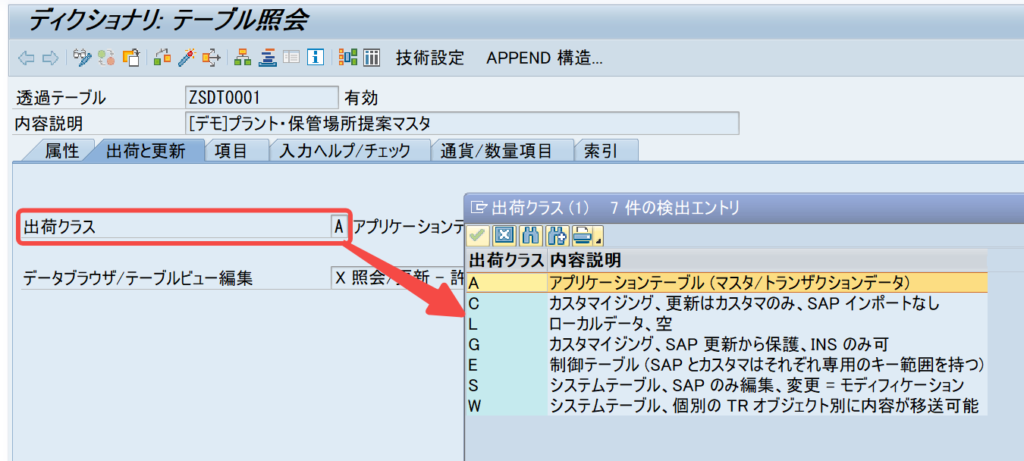Click the 内容説明 column header in popup
This screenshot has height=461, width=1024.
767,261
